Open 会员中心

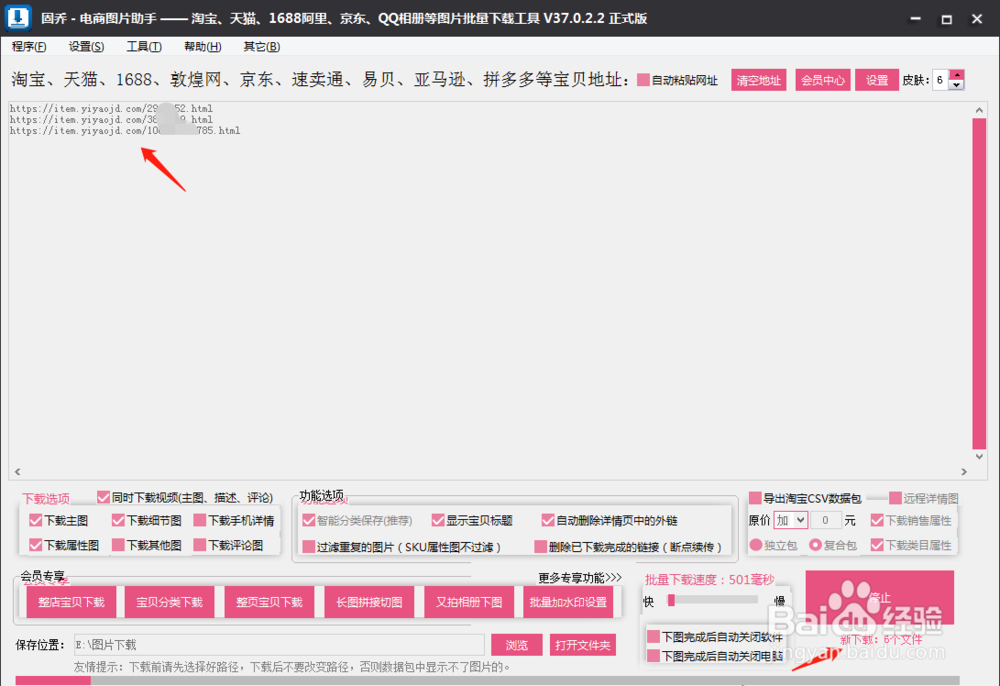pos(823,80)
